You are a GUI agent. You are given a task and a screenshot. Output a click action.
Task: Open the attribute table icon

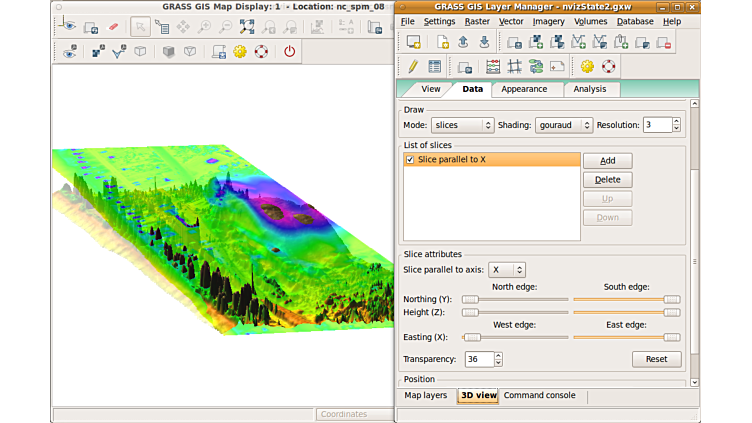click(x=435, y=67)
